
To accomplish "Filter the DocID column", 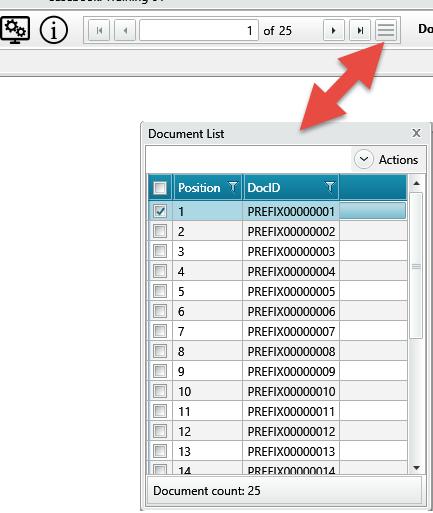I will point(330,186).
